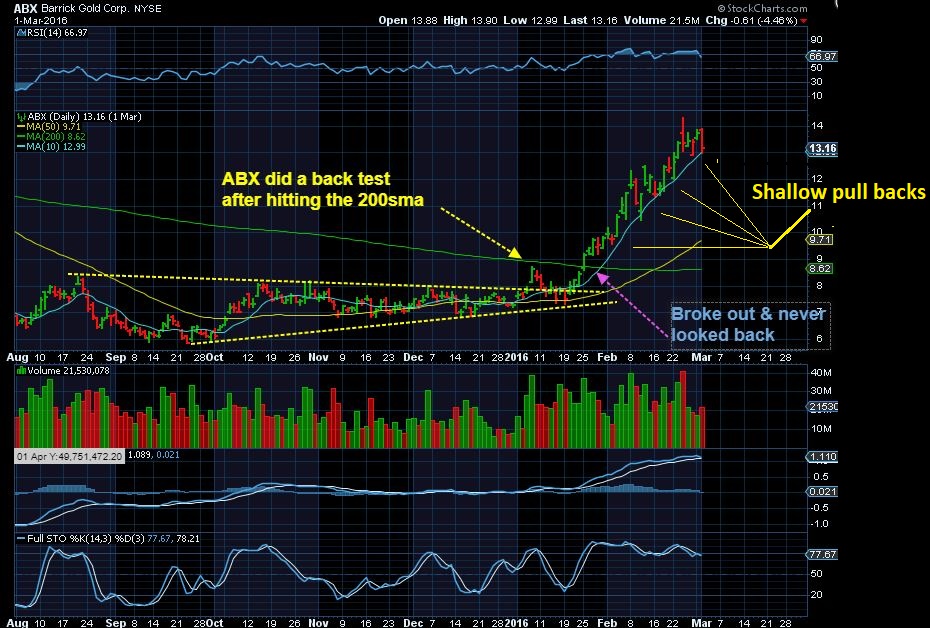The image size is (930, 628).
Task: Click Dec on the bottommost date axis
Action: tap(413, 623)
